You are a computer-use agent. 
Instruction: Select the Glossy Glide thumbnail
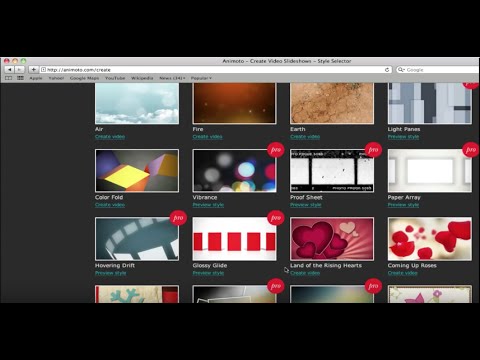pos(234,239)
